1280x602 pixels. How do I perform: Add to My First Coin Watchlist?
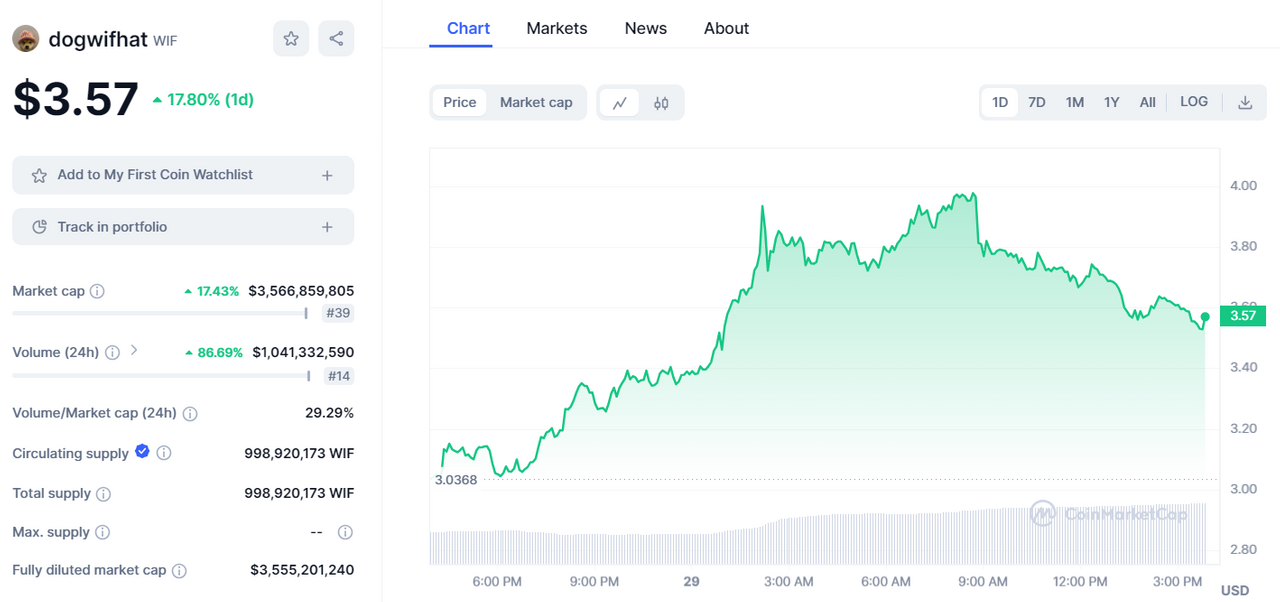(183, 175)
